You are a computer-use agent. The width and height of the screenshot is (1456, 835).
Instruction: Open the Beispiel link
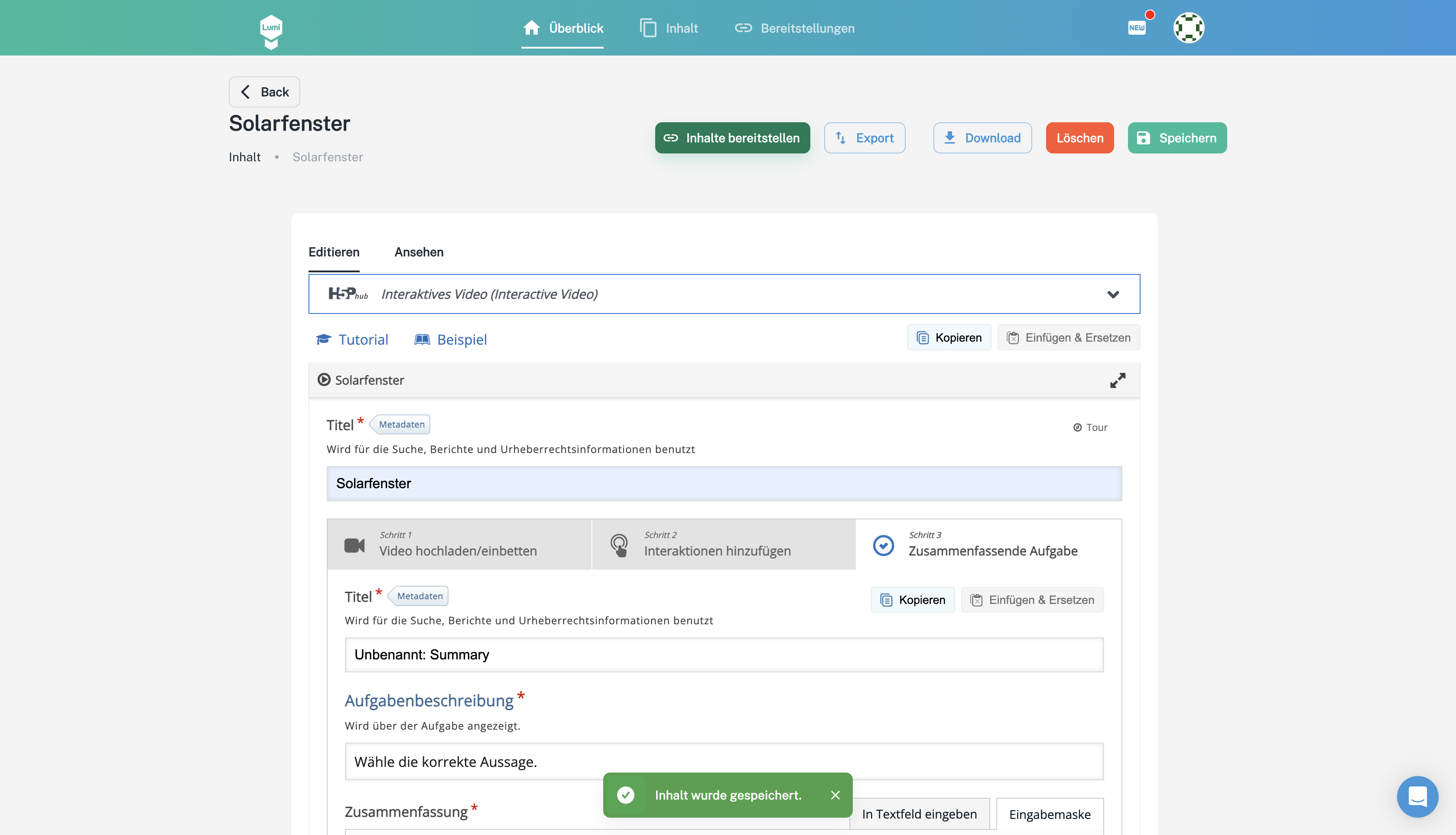pyautogui.click(x=451, y=339)
